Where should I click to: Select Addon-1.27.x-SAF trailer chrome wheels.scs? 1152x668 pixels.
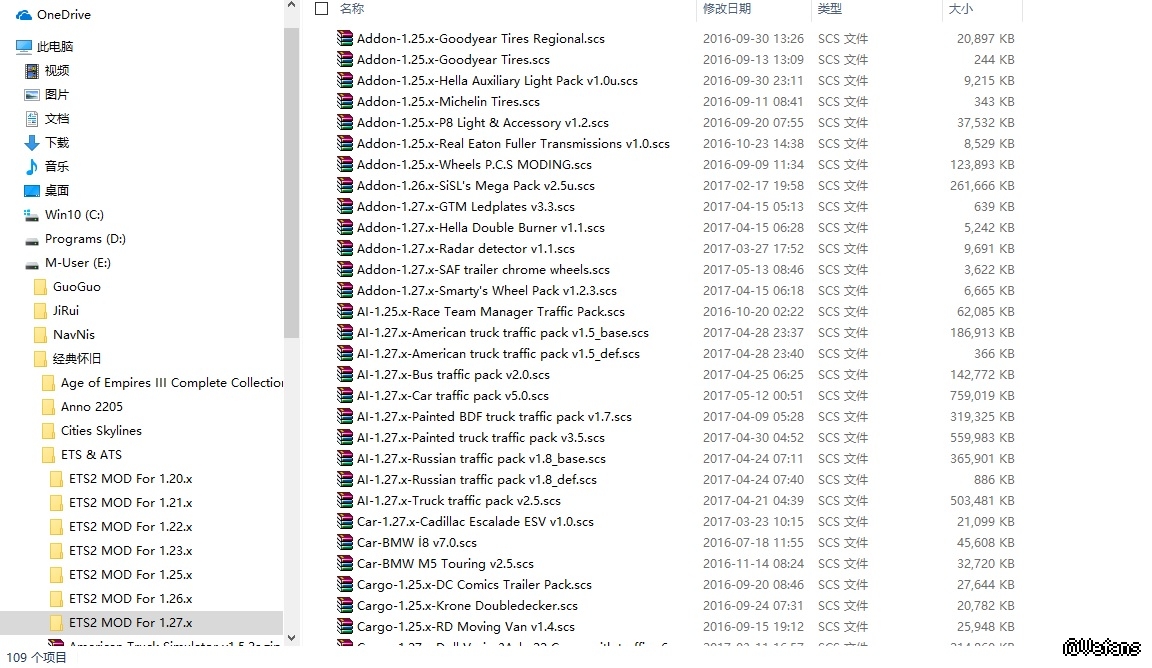(x=483, y=270)
